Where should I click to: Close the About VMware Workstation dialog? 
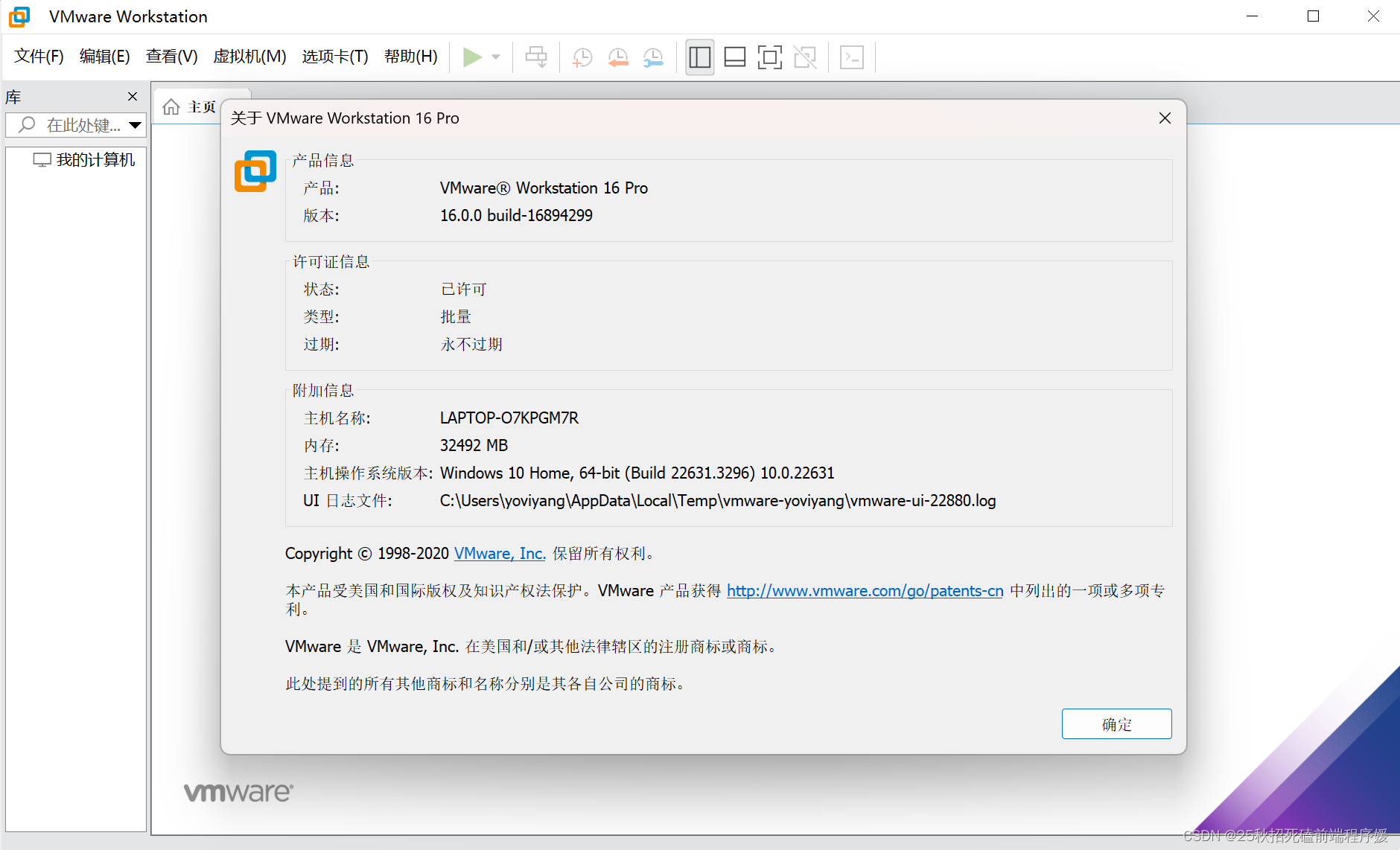[1165, 118]
